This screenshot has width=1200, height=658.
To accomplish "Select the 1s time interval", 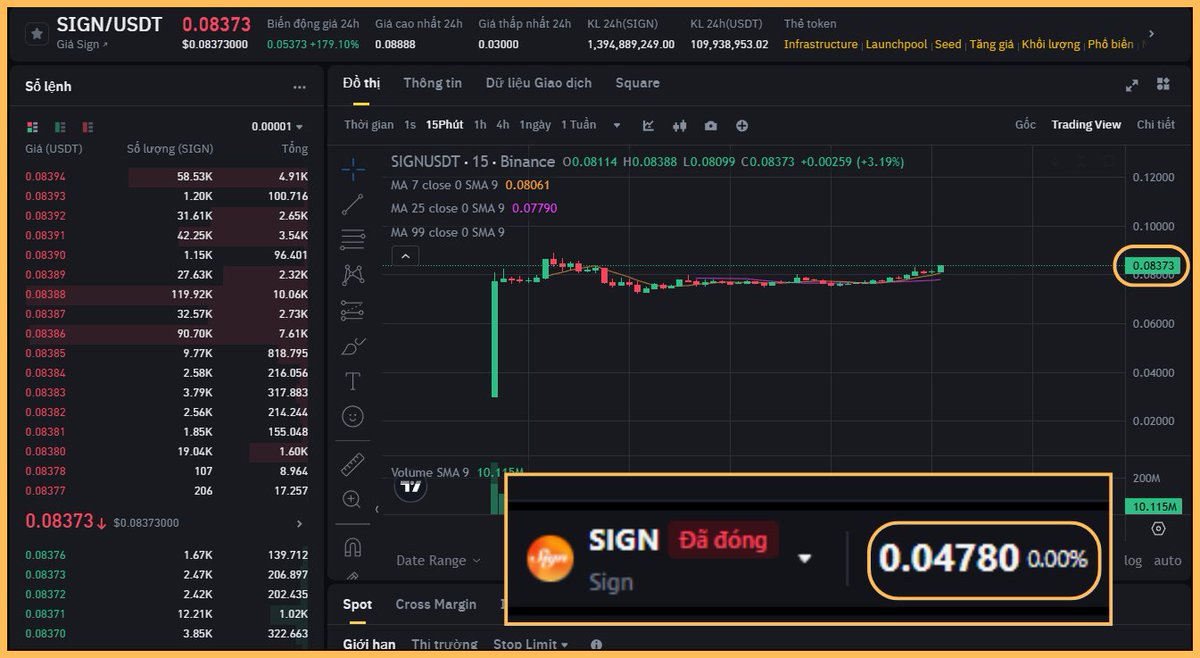I will tap(410, 125).
